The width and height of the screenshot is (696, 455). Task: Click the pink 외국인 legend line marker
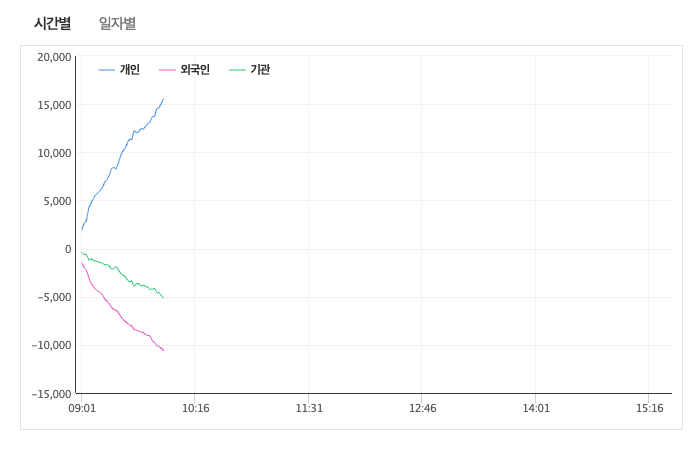click(167, 70)
